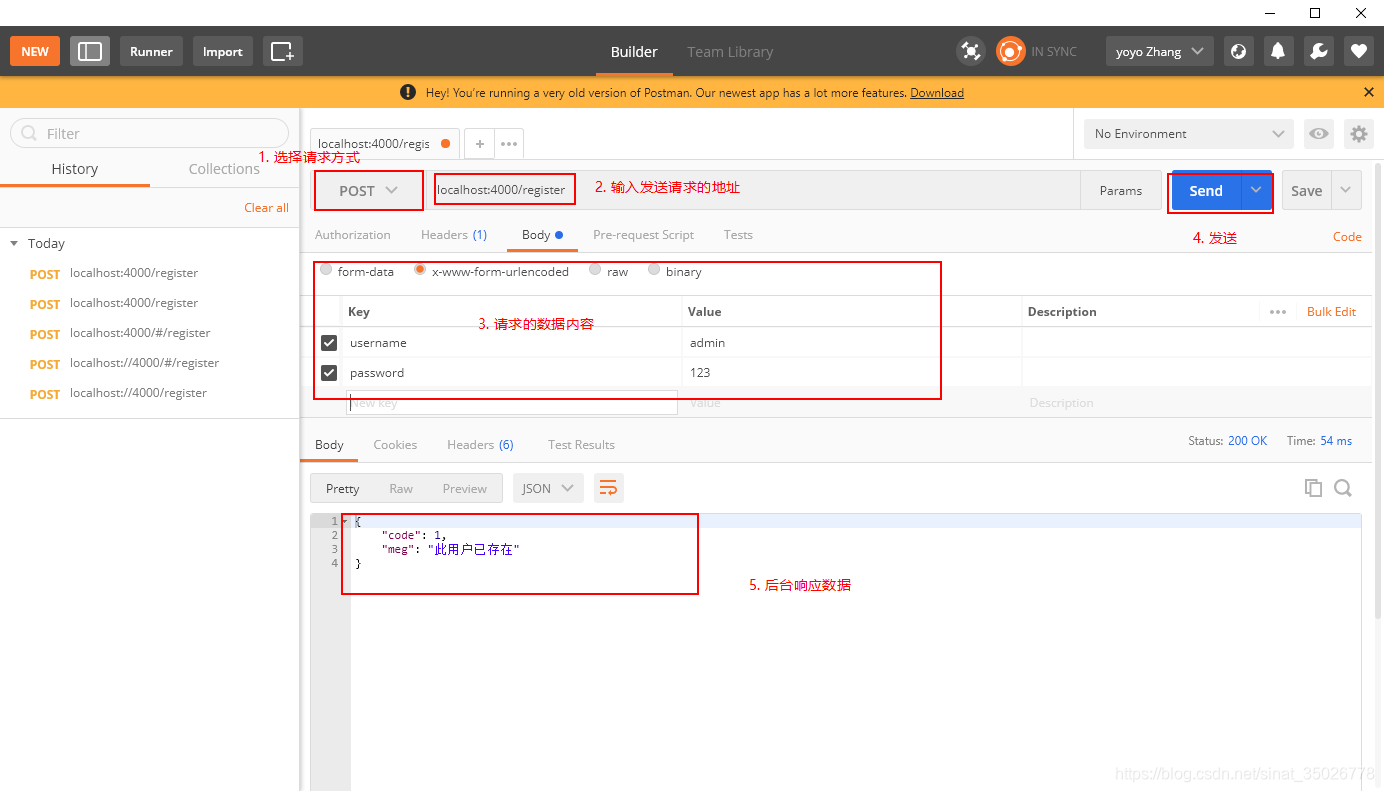Click the blue Send button
This screenshot has height=792, width=1384.
click(1206, 190)
